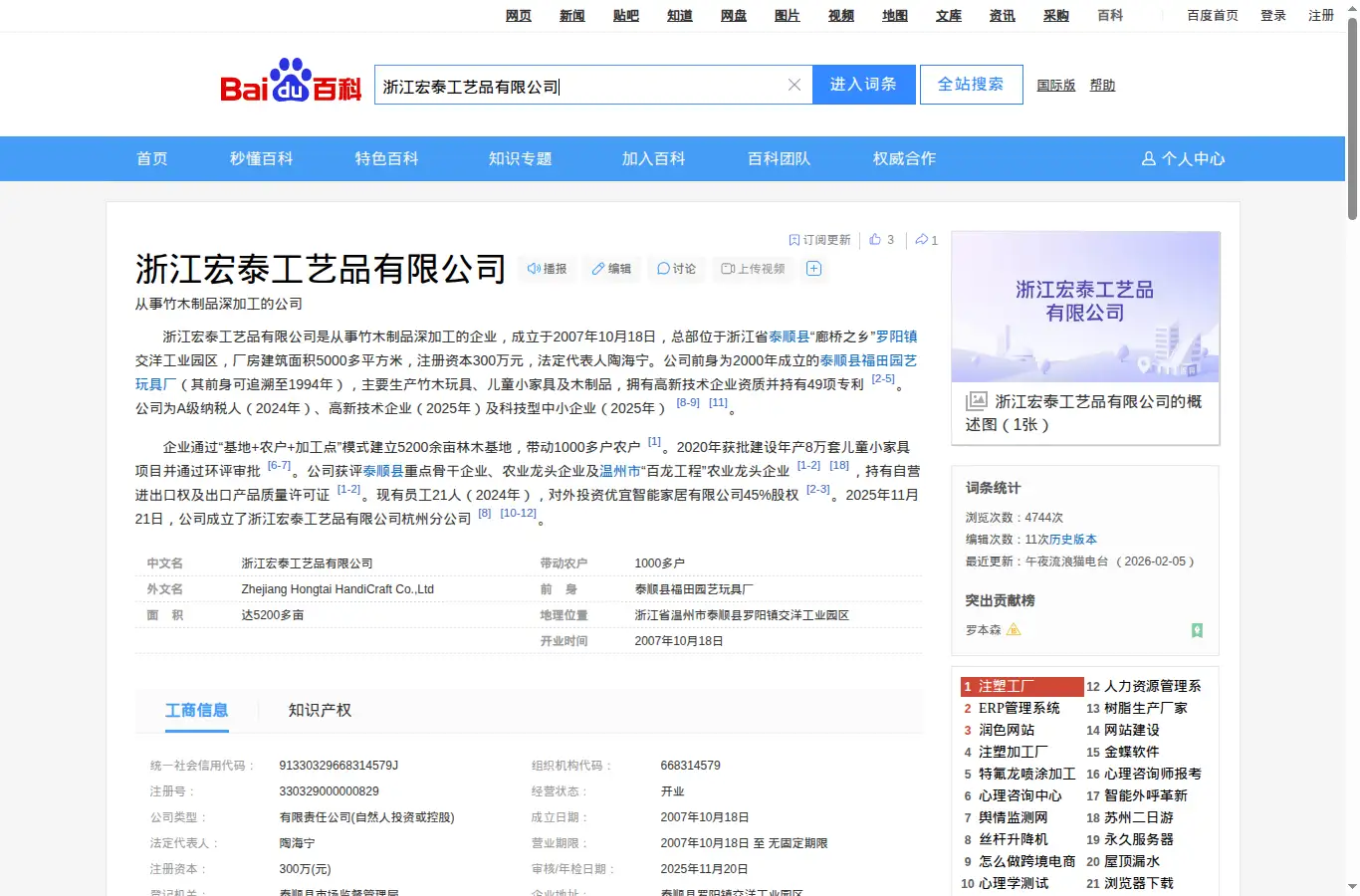Click the 心理咨询师报考 hot-search entry
Screen dimensions: 1360x896
pyautogui.click(x=1153, y=774)
